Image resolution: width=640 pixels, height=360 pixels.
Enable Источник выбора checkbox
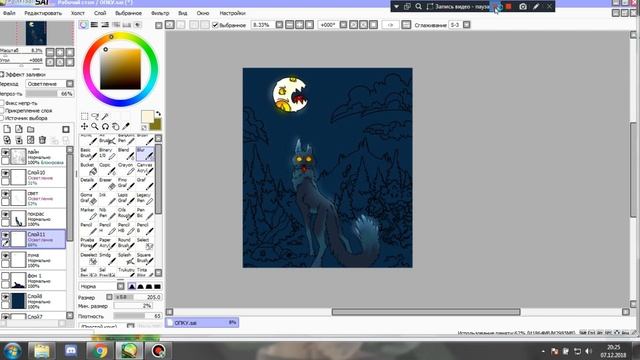[2, 118]
